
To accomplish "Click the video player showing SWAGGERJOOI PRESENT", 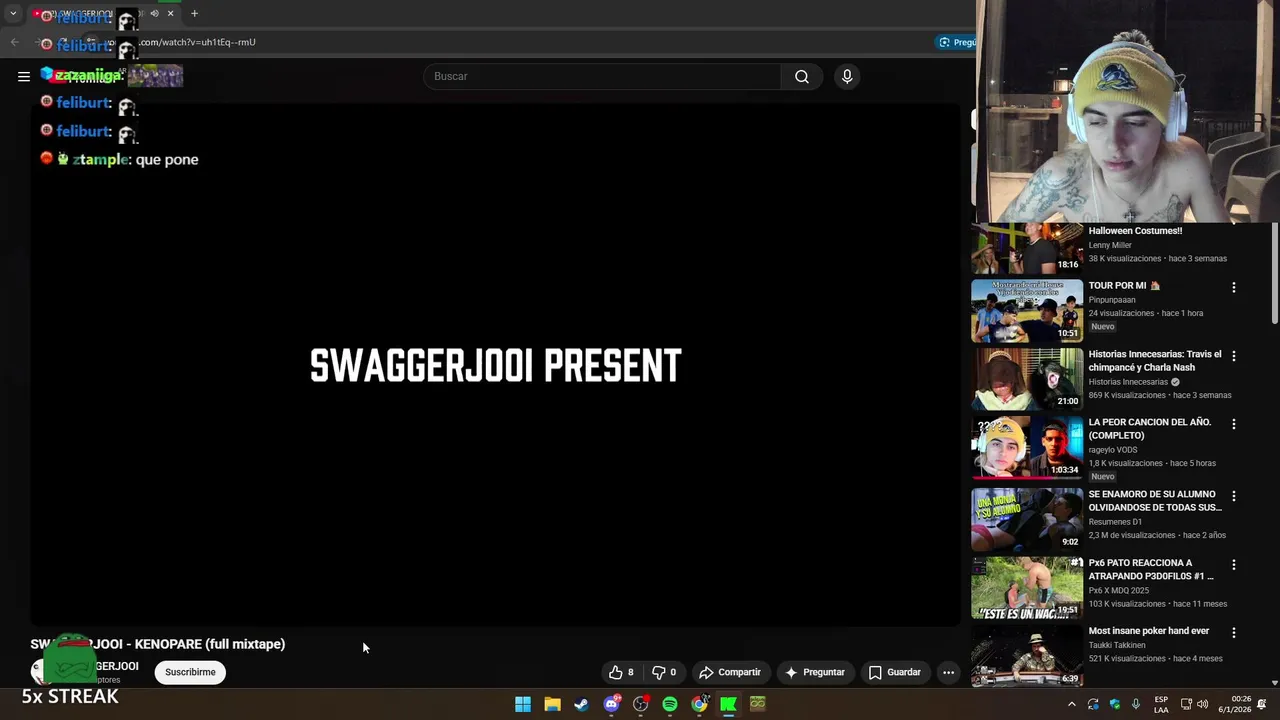I will click(x=496, y=365).
